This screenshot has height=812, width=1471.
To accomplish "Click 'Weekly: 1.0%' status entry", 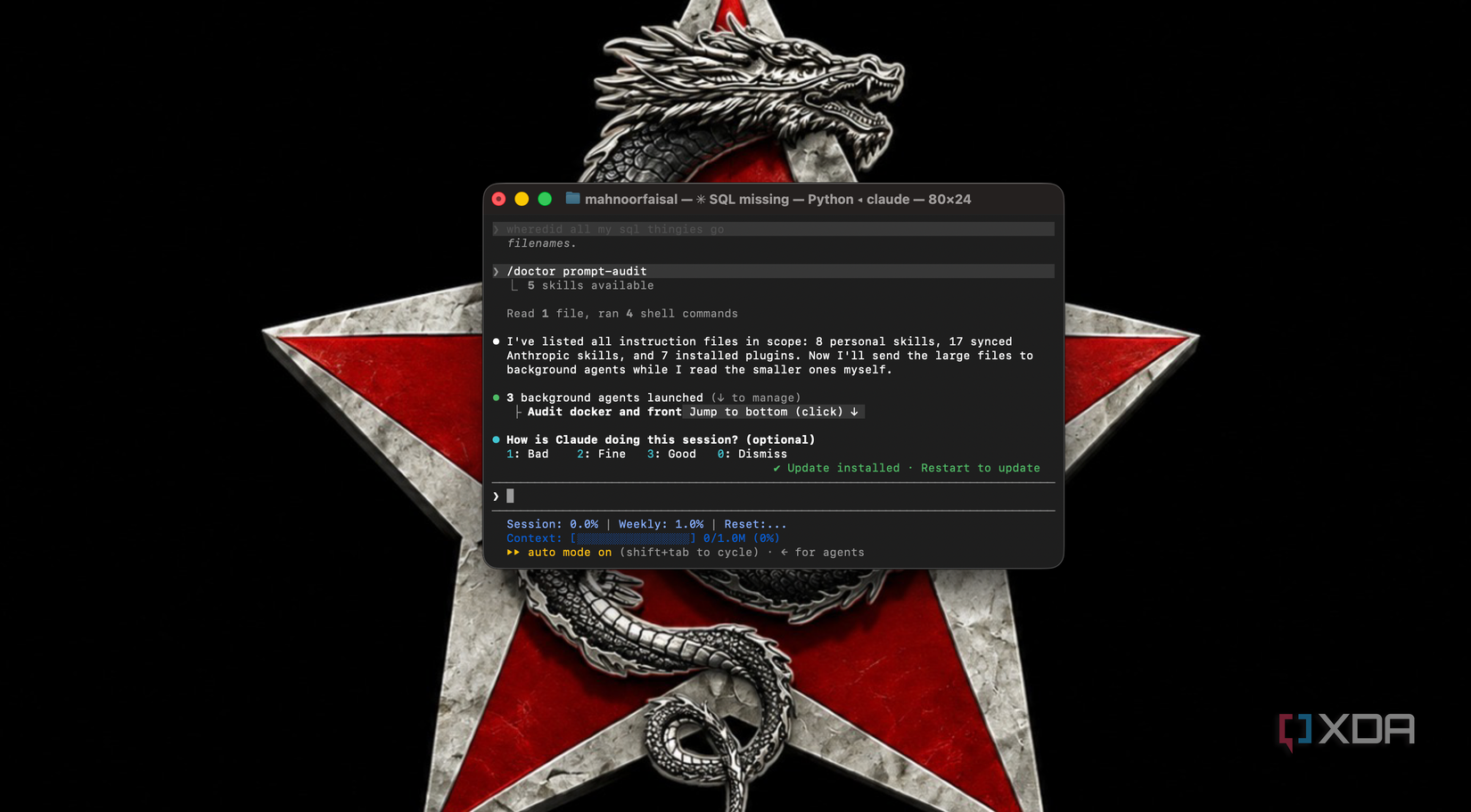I will (661, 524).
